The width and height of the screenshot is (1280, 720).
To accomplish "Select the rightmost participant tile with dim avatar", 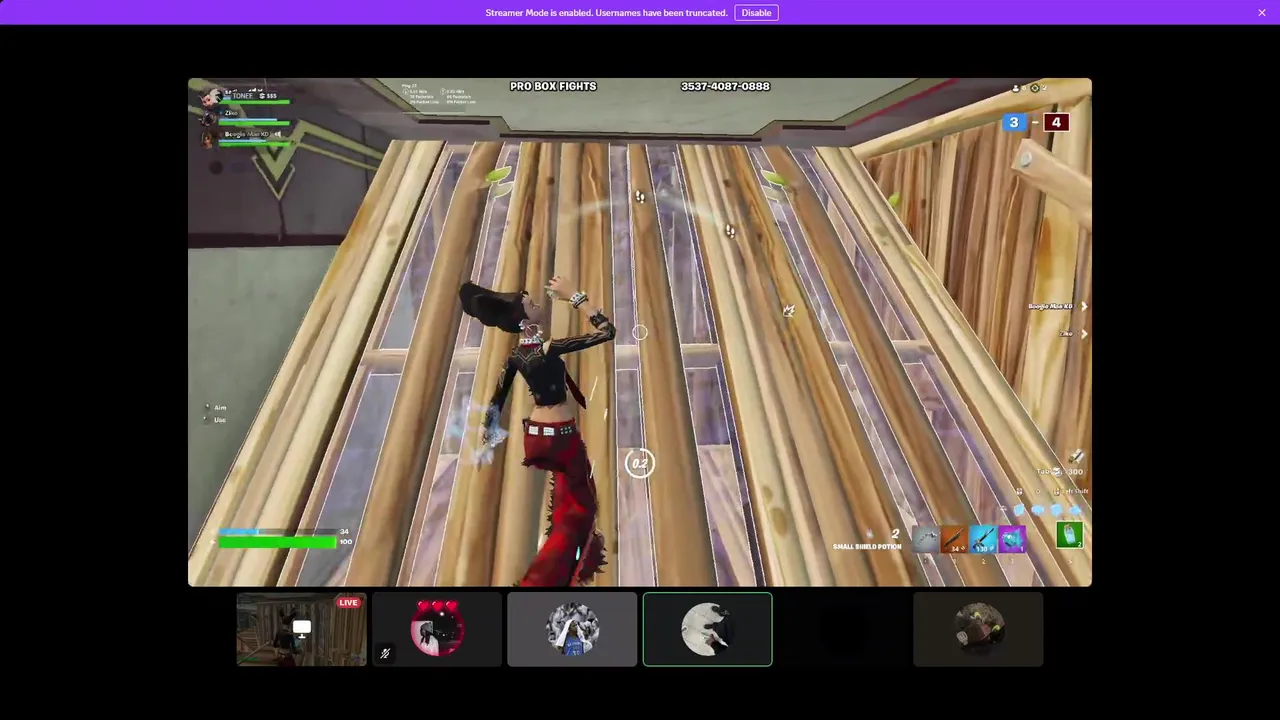I will pyautogui.click(x=978, y=629).
